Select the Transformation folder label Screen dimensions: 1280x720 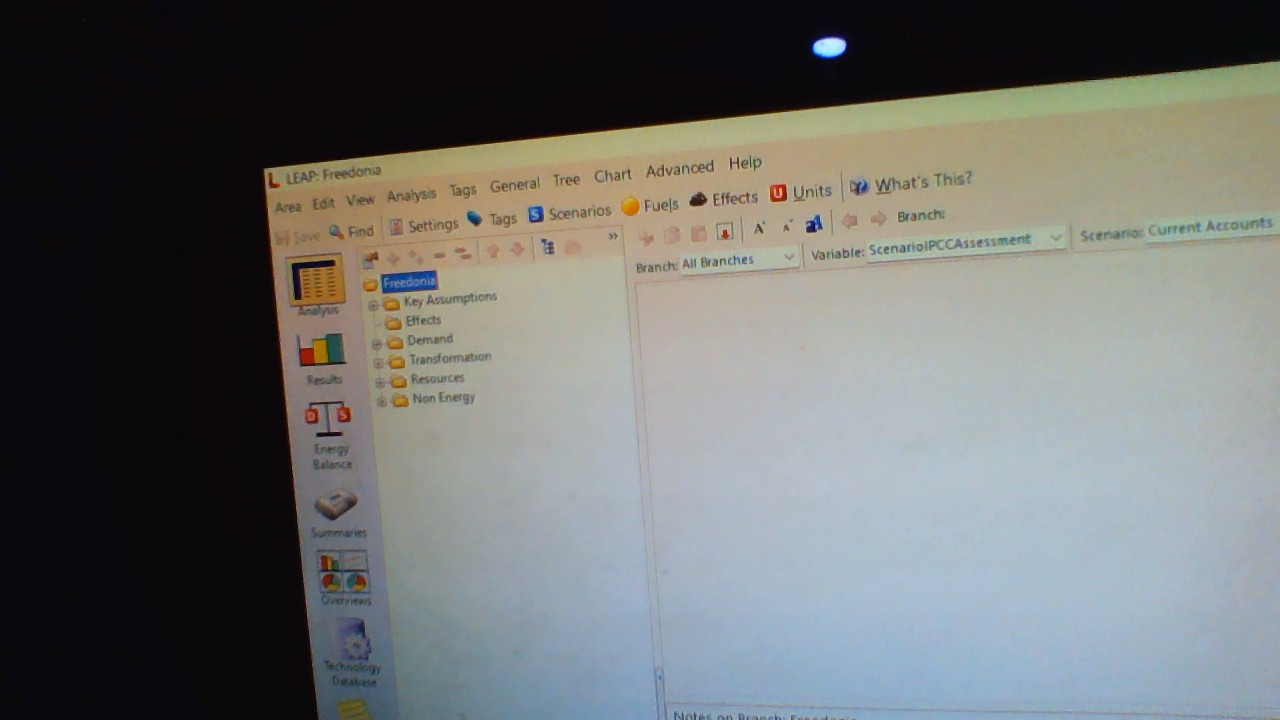[x=450, y=358]
